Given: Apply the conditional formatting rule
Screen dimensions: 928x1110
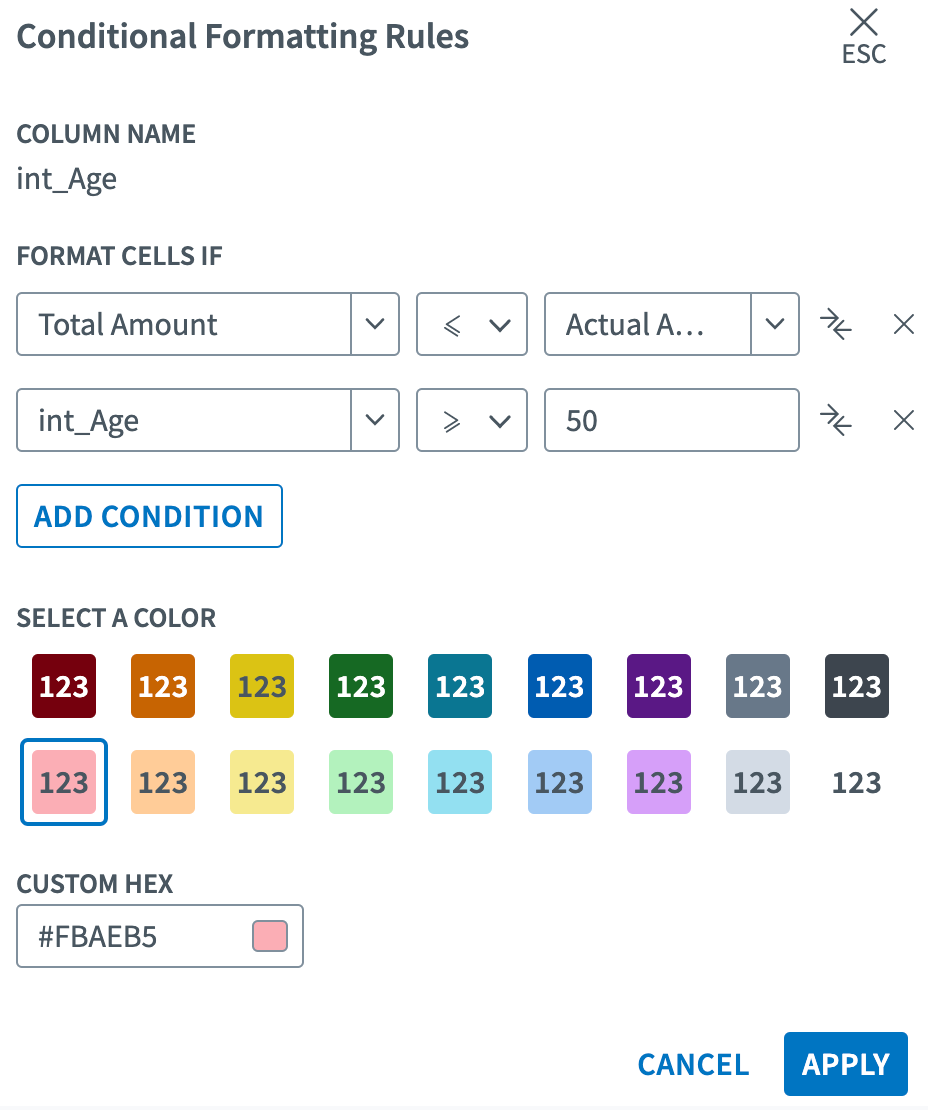Looking at the screenshot, I should pyautogui.click(x=845, y=1065).
